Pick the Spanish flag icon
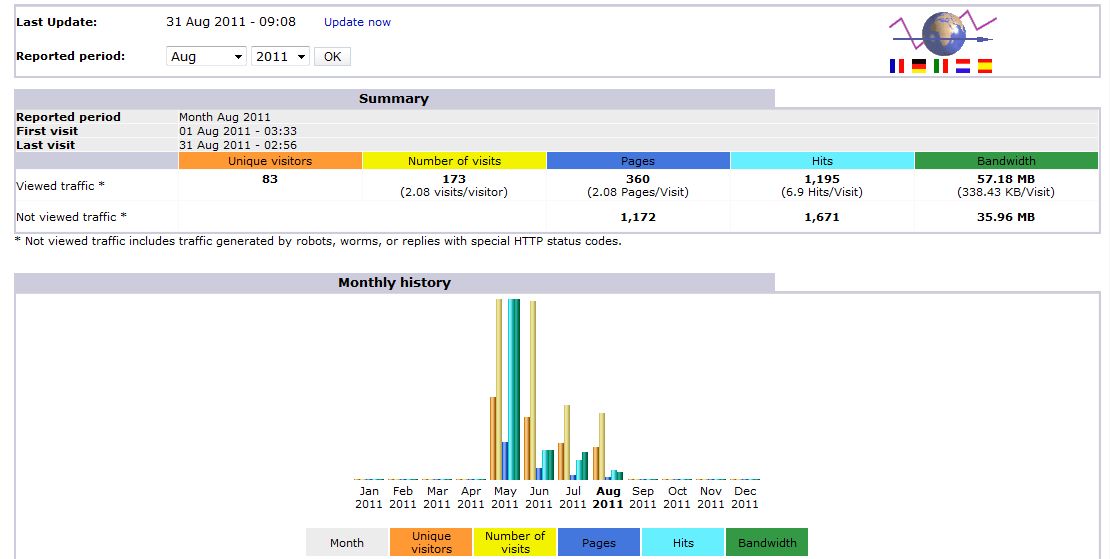Screen dimensions: 1110x559 tap(985, 66)
